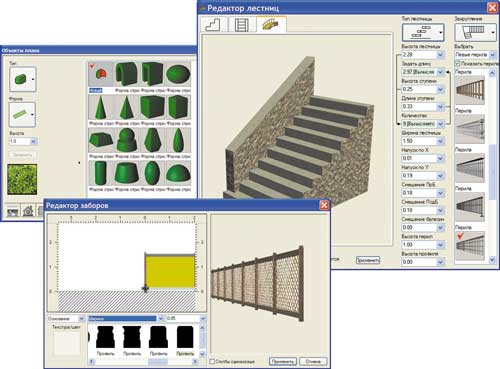Choose the third black baluster profile
Screen dimensions: 500x369
[x=158, y=337]
